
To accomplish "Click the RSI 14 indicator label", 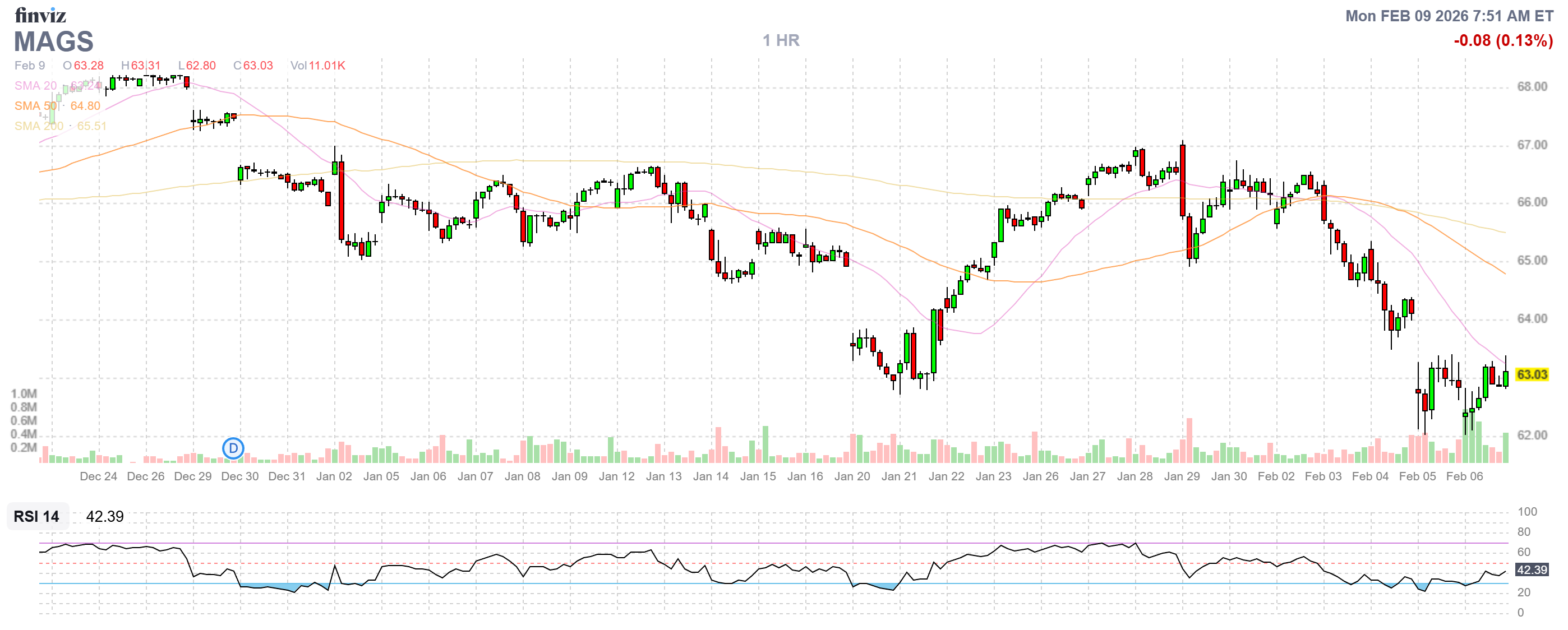I will pos(36,516).
